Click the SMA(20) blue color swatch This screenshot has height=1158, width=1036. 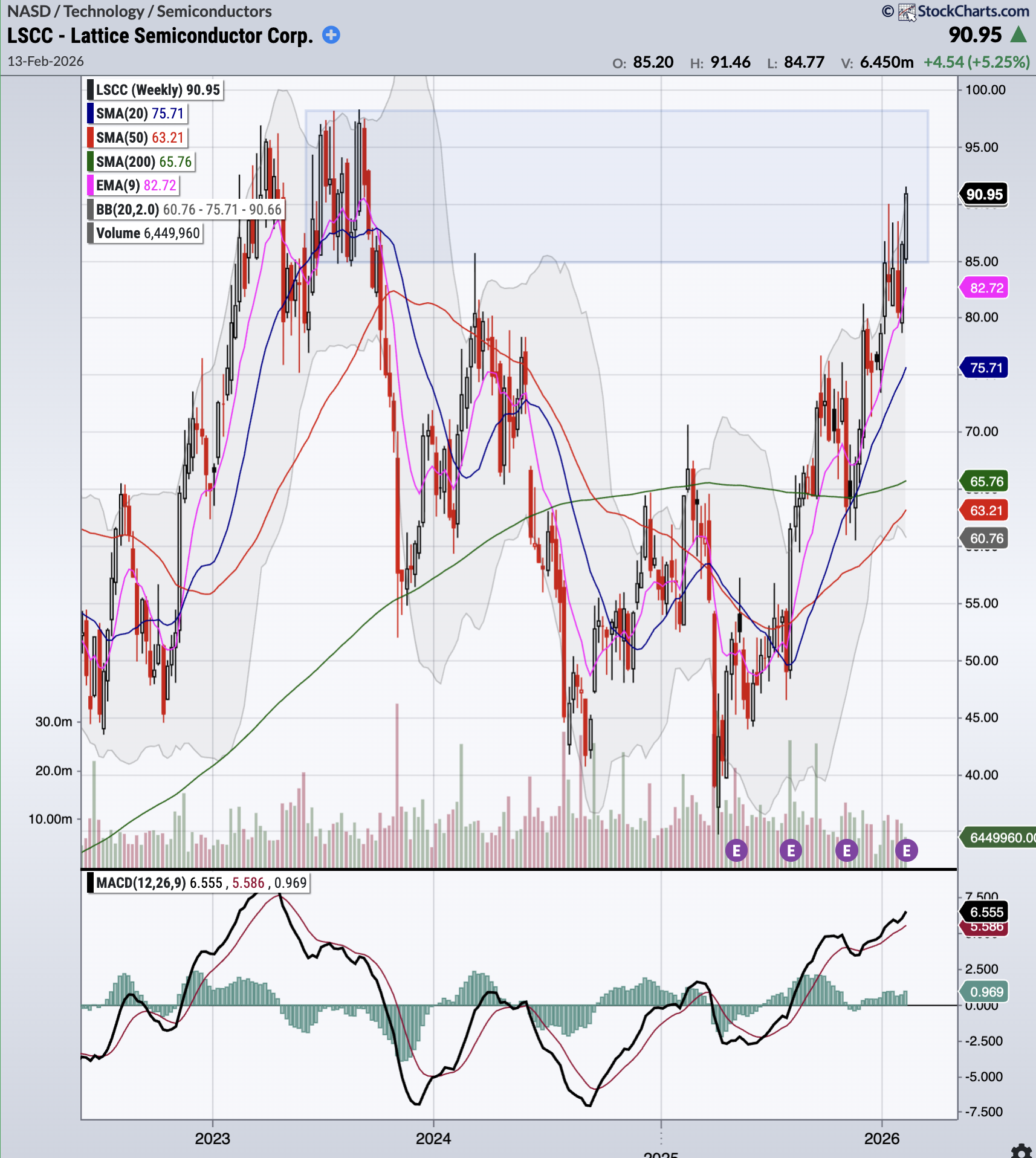click(x=91, y=114)
